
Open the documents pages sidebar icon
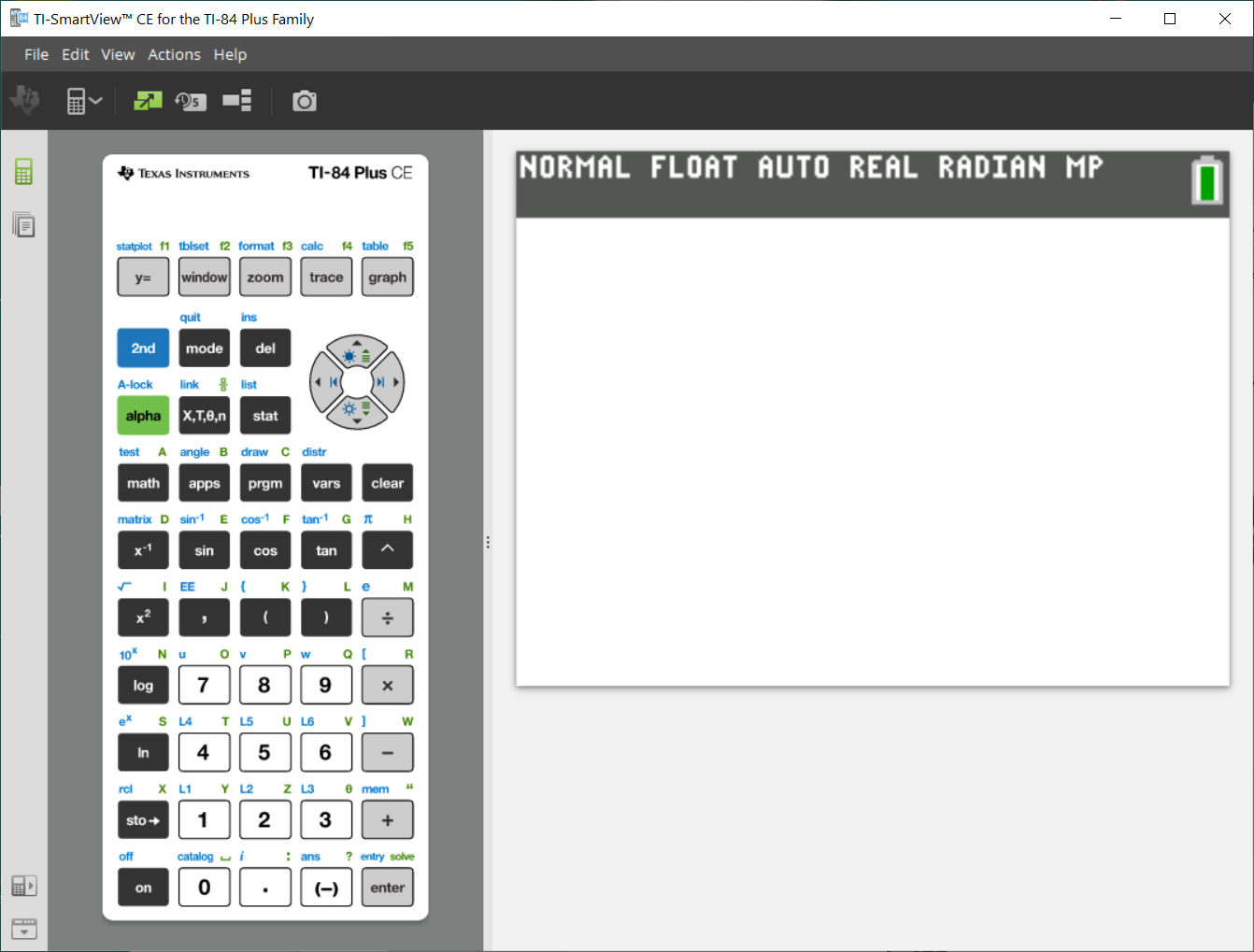(23, 225)
